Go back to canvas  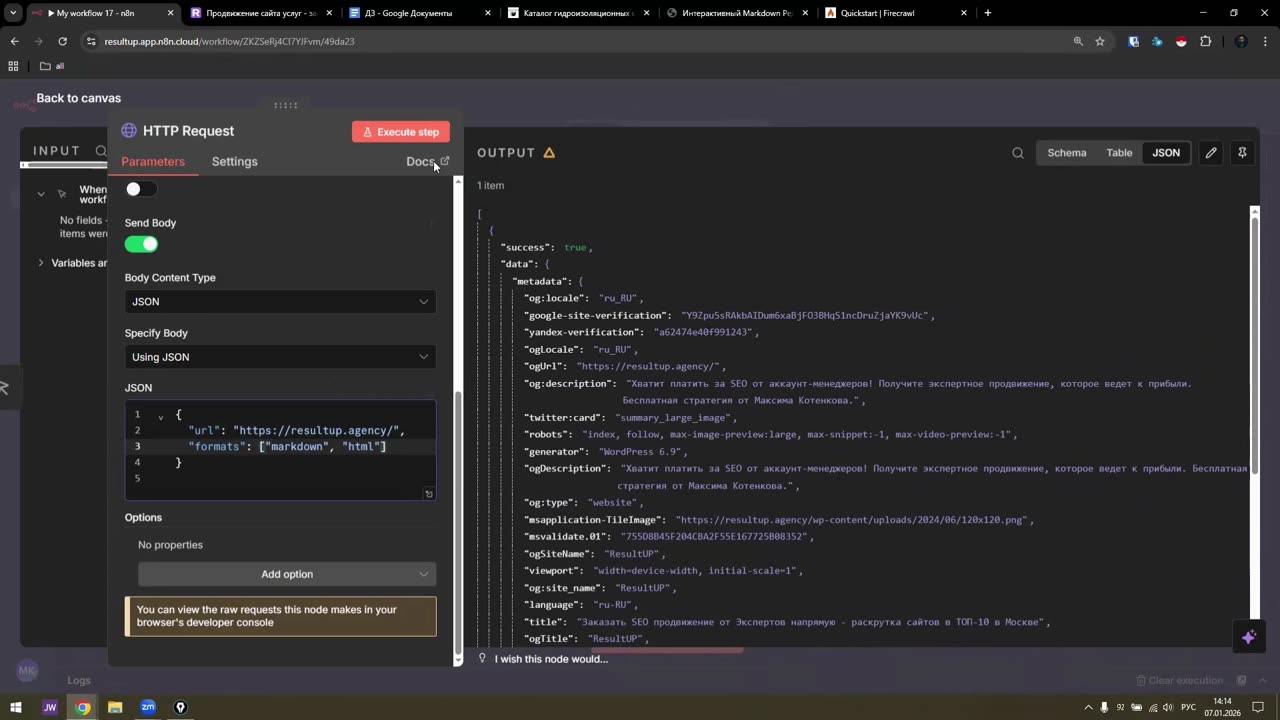[78, 98]
